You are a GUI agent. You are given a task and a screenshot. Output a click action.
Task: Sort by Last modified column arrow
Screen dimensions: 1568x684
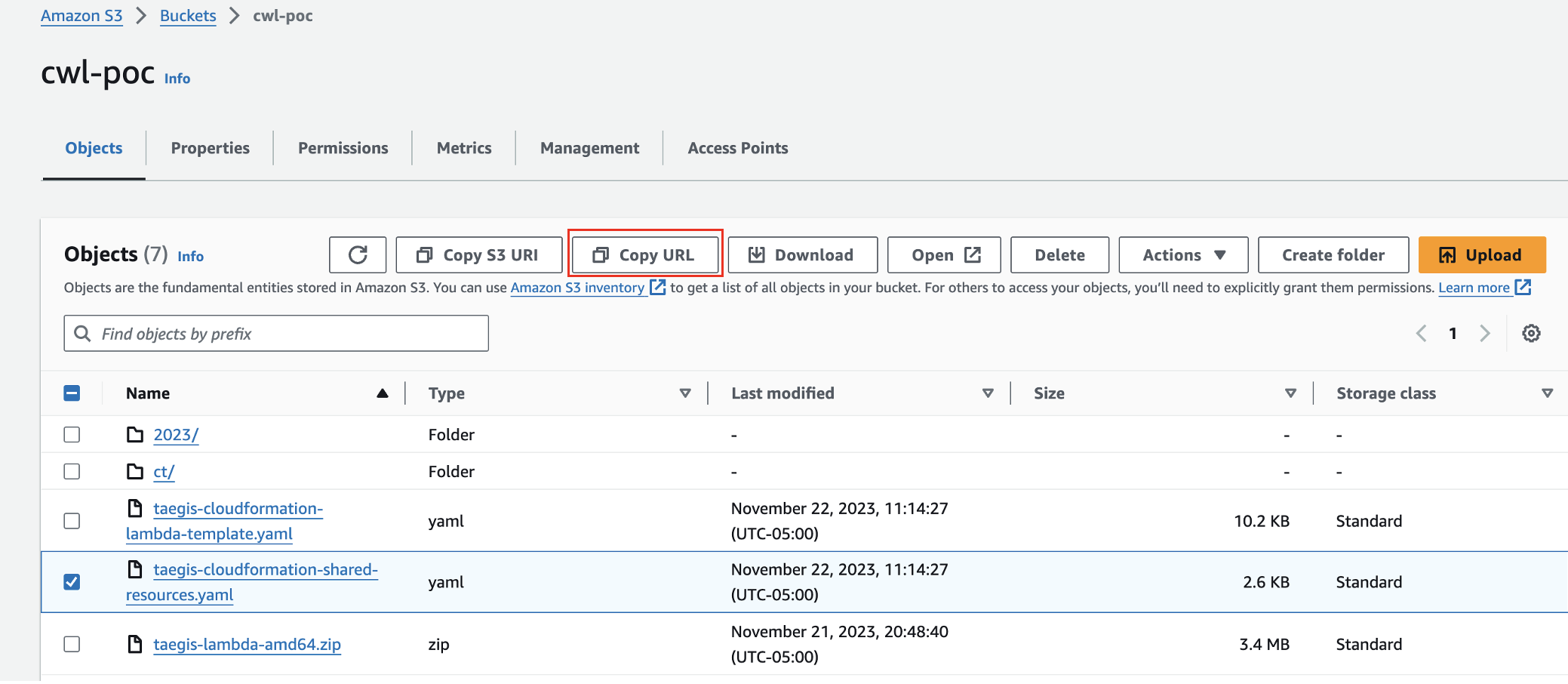point(988,393)
